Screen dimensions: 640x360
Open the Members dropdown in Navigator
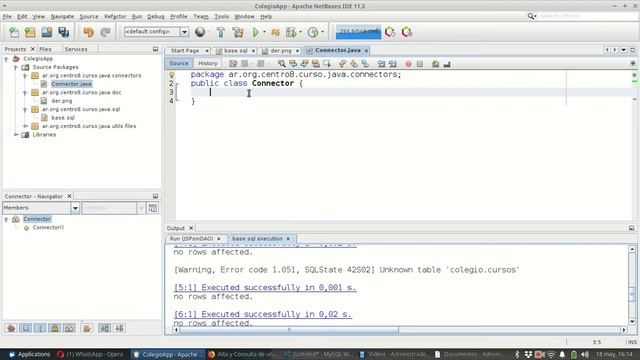tap(75, 208)
